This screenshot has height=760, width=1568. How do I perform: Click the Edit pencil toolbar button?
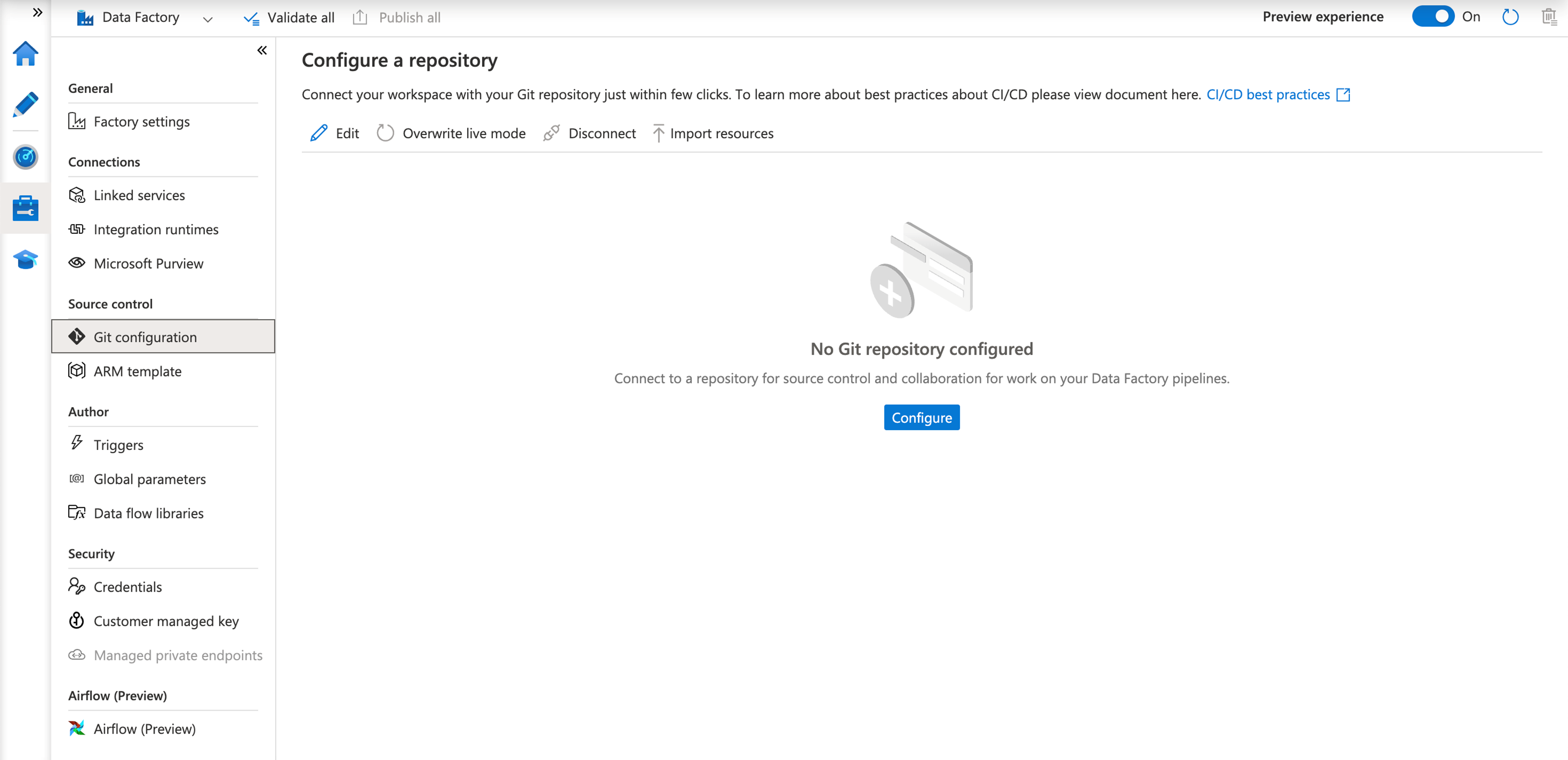334,134
